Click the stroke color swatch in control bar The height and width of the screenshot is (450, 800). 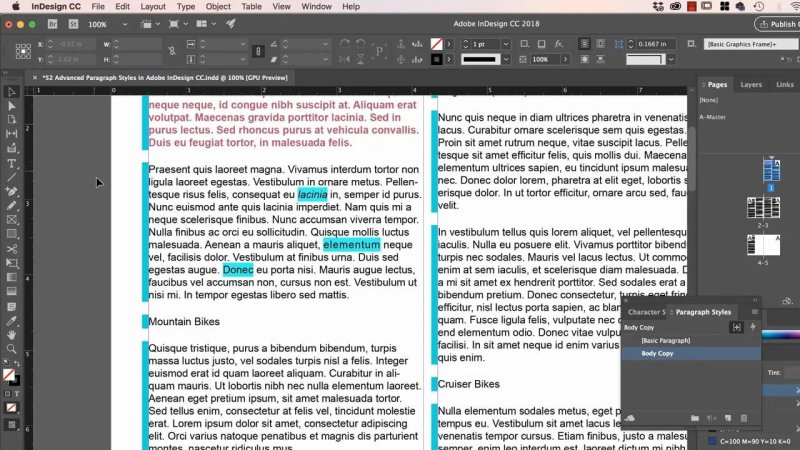437,59
